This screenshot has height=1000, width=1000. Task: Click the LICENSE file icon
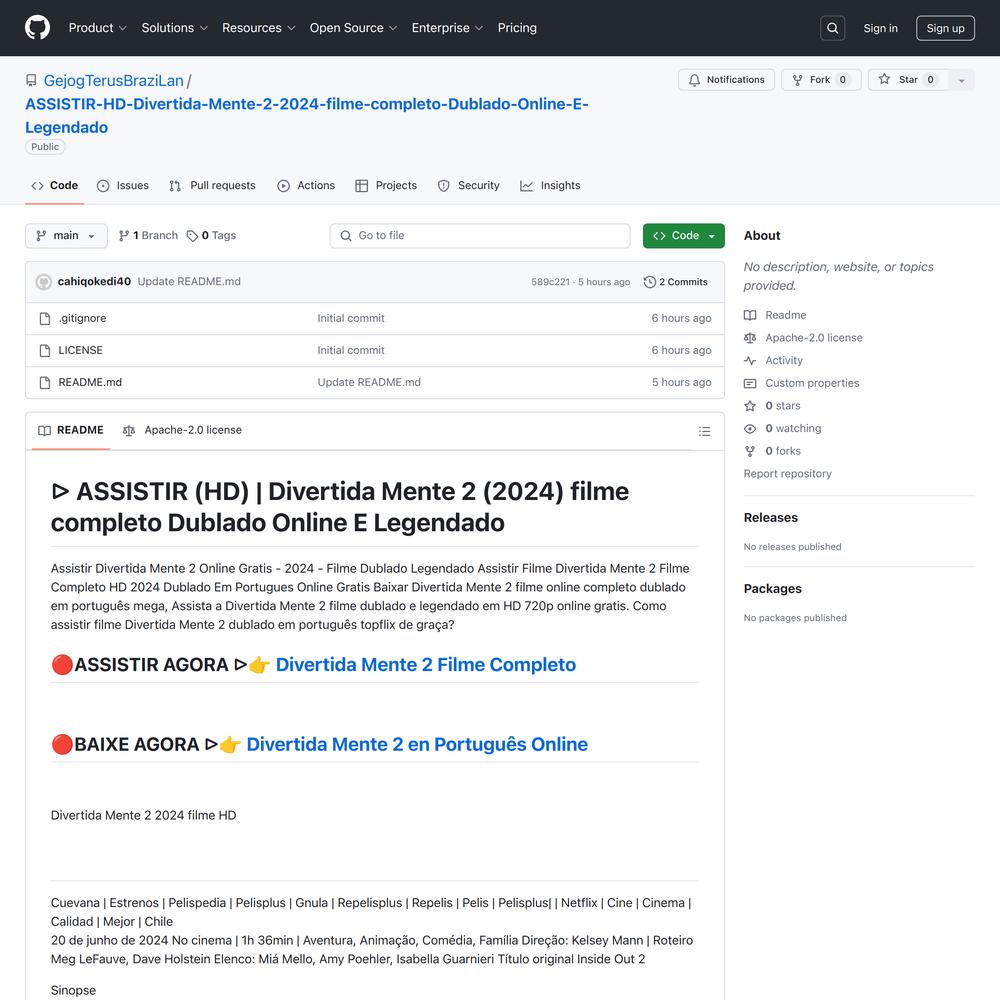tap(45, 350)
